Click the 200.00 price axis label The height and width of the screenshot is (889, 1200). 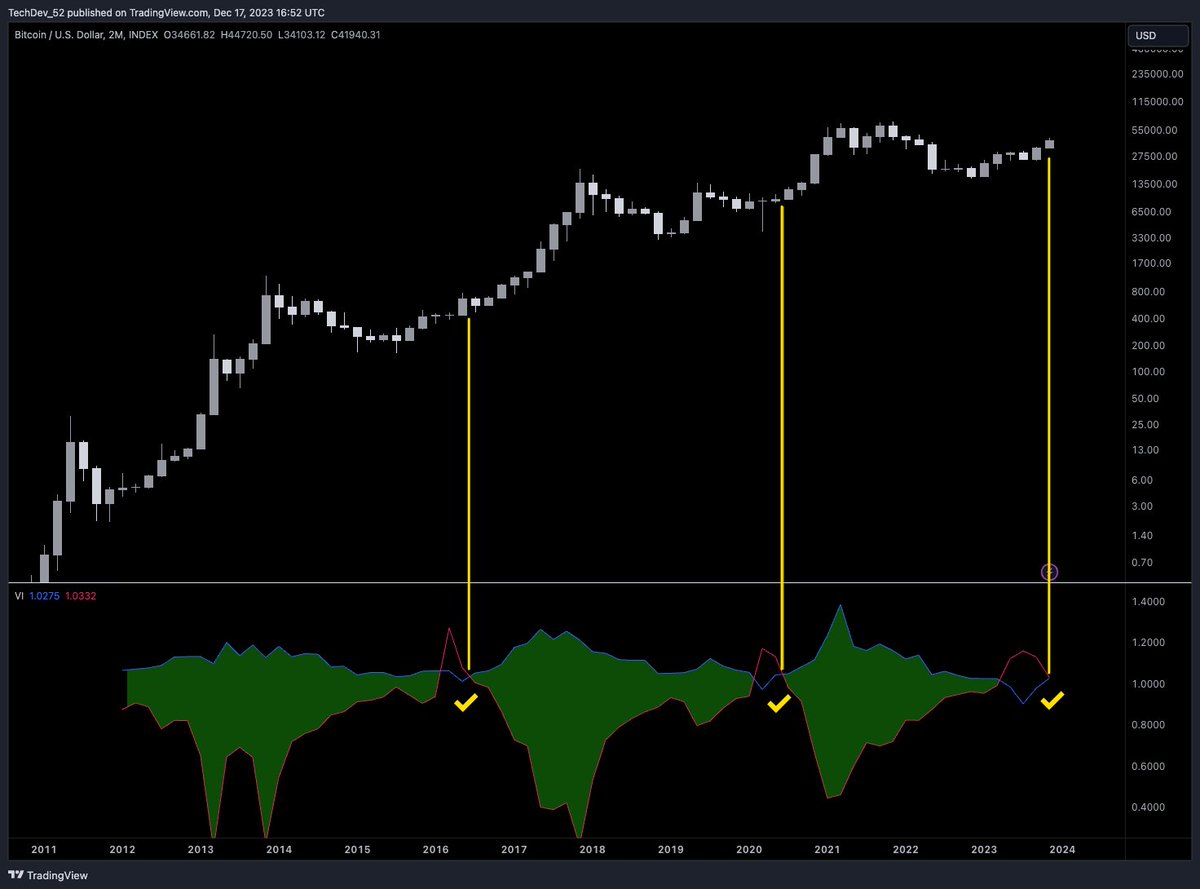(x=1147, y=345)
